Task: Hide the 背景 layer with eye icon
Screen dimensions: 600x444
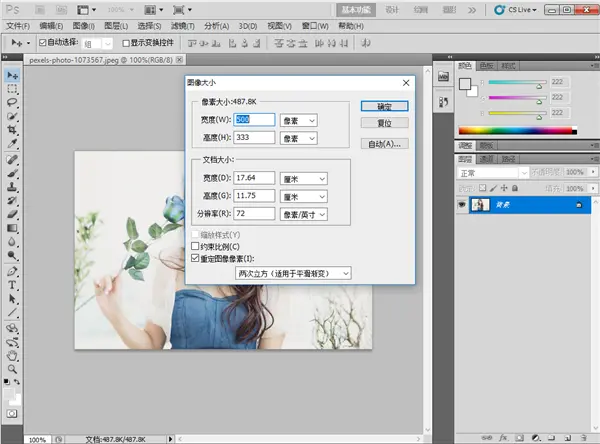Action: 462,205
